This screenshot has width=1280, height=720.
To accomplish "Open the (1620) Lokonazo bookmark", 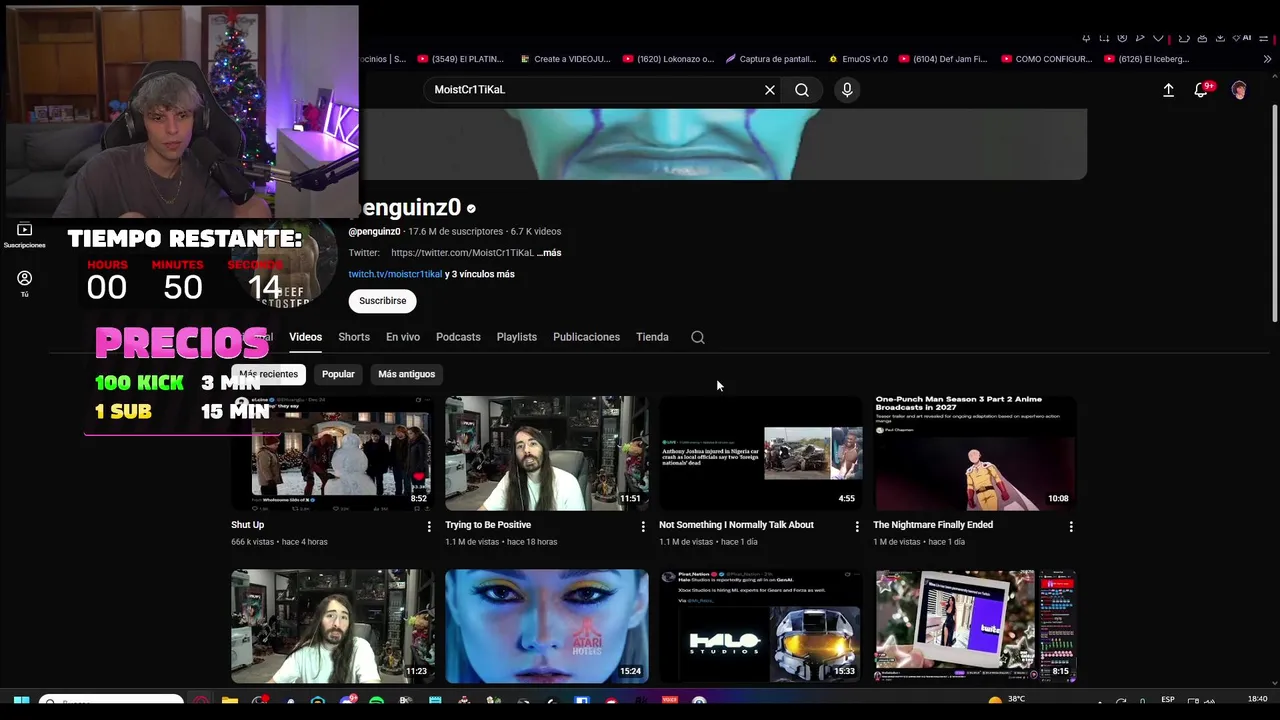I will coord(668,59).
